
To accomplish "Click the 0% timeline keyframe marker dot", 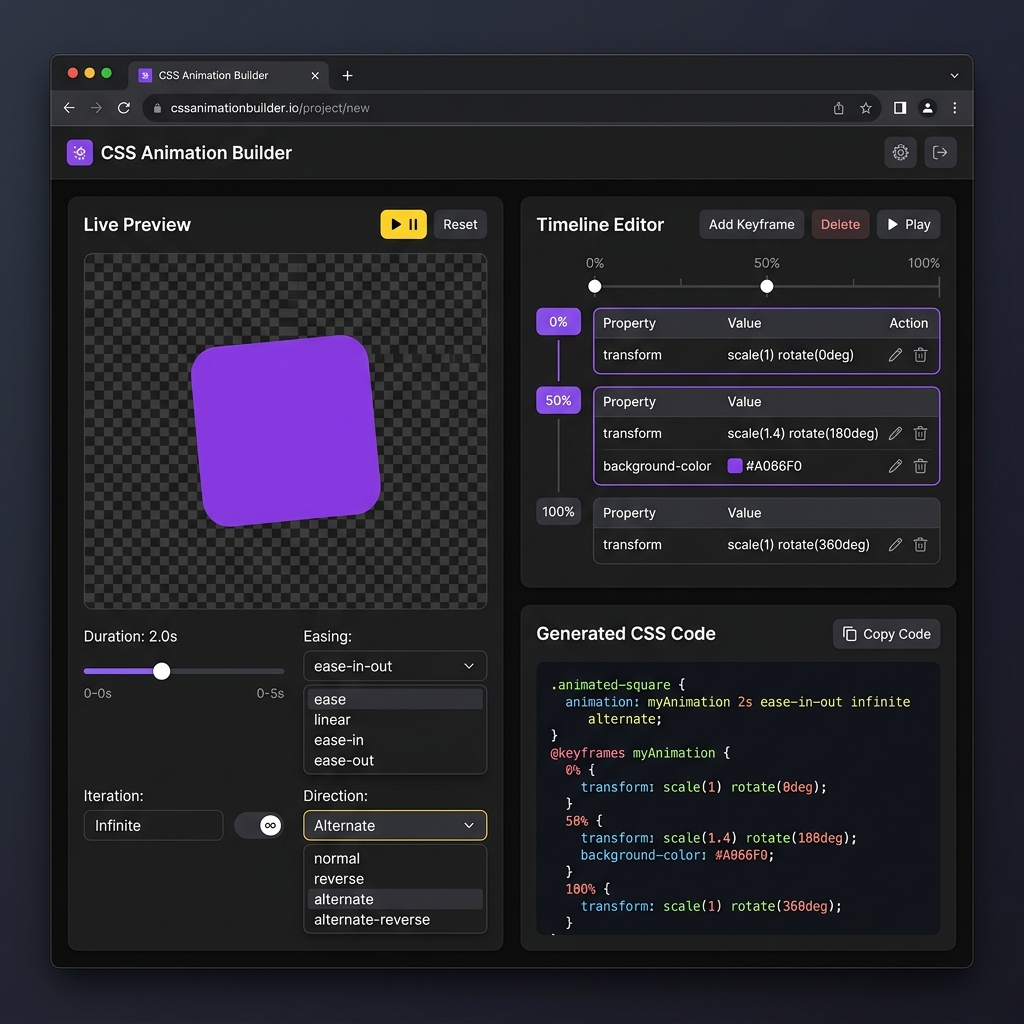I will (594, 286).
